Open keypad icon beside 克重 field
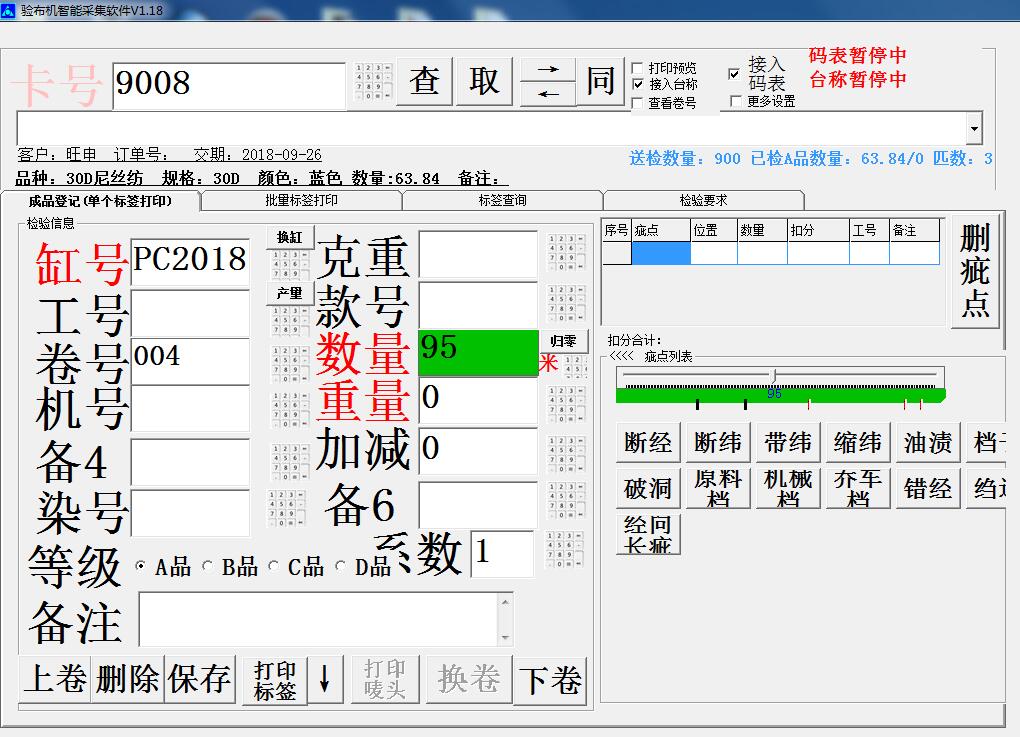The width and height of the screenshot is (1020, 737). (566, 252)
